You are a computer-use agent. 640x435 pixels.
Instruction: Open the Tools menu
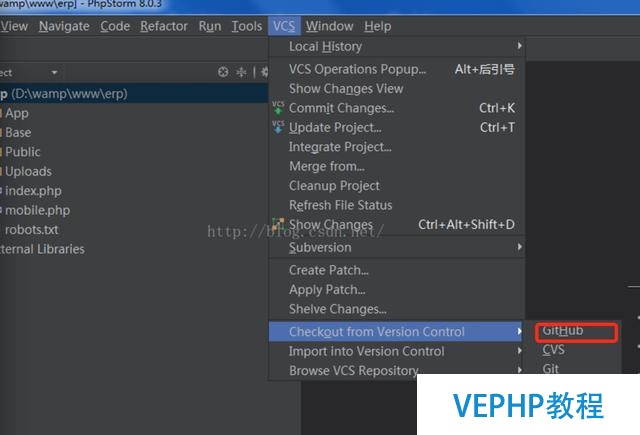[247, 27]
